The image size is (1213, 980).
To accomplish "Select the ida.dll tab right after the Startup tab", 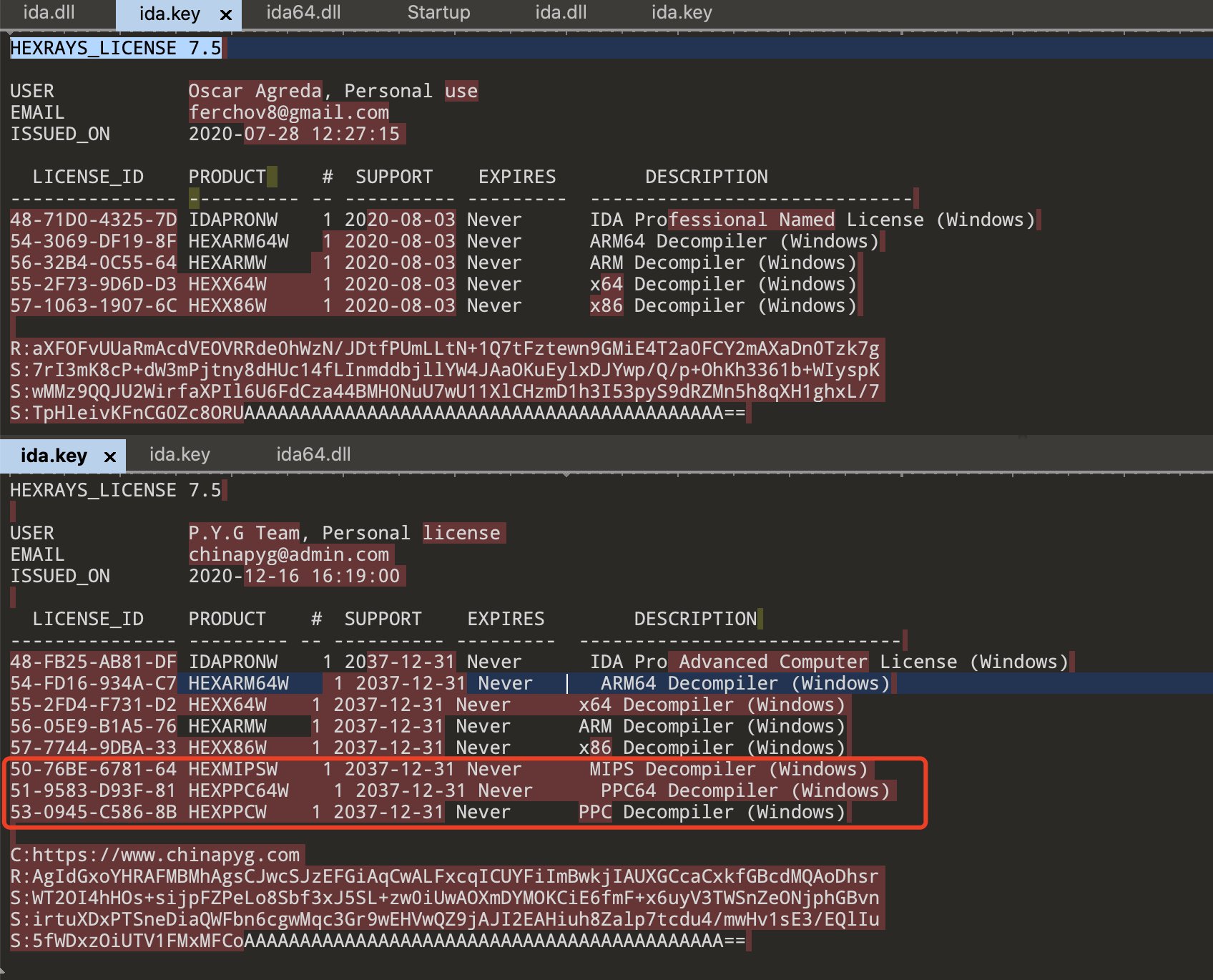I will [x=561, y=13].
